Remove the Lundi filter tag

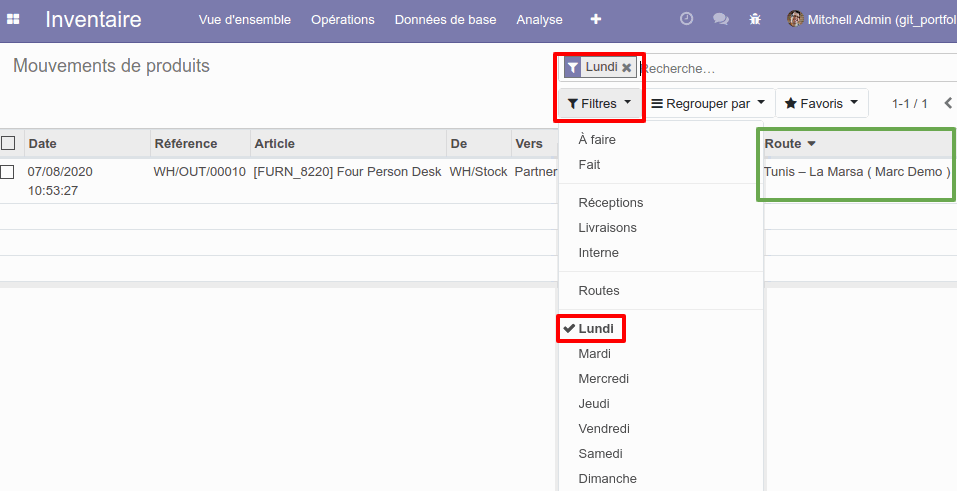[x=627, y=68]
